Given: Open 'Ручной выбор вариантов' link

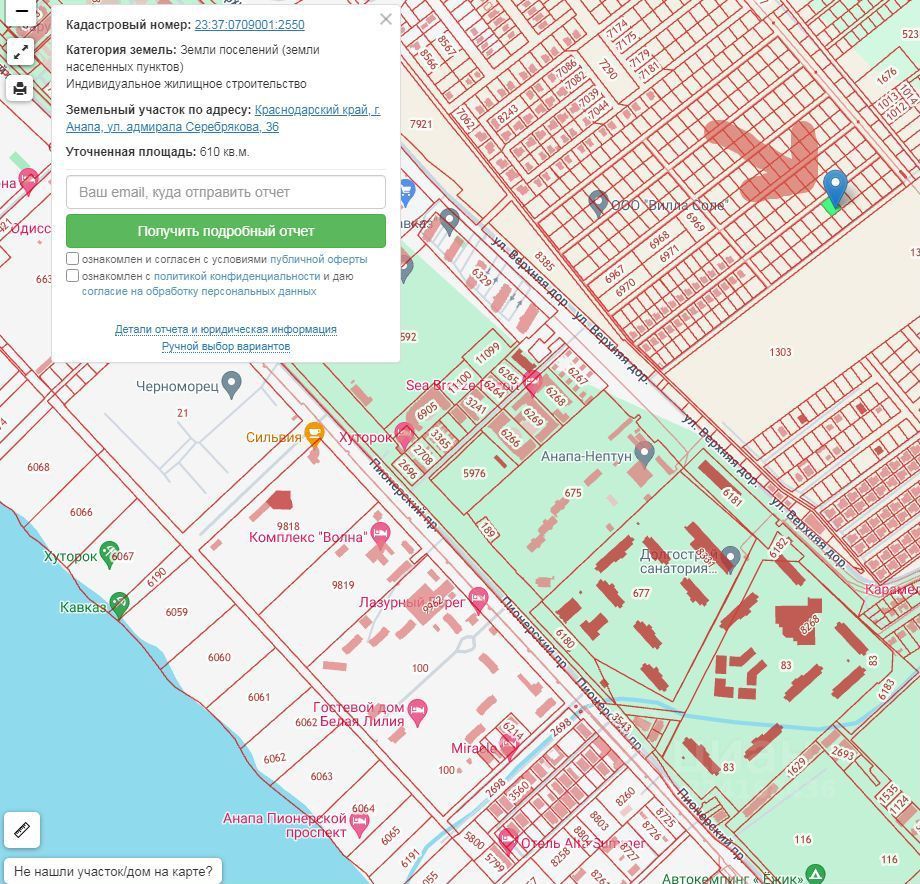Looking at the screenshot, I should pos(226,346).
